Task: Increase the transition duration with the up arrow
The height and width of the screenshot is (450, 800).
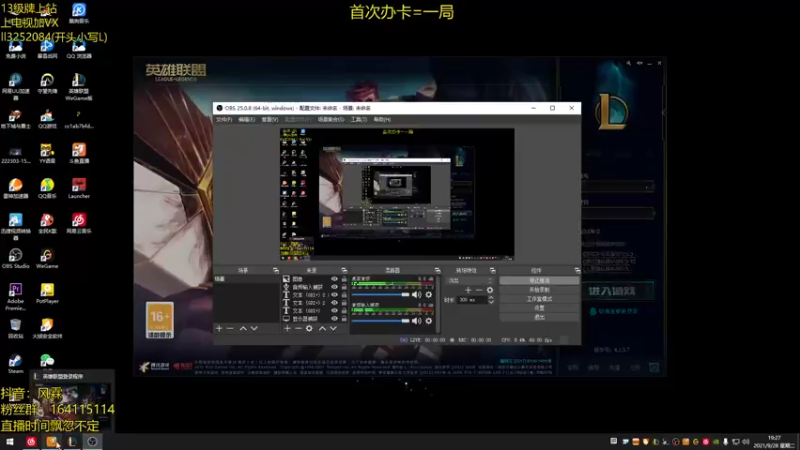Action: (491, 297)
